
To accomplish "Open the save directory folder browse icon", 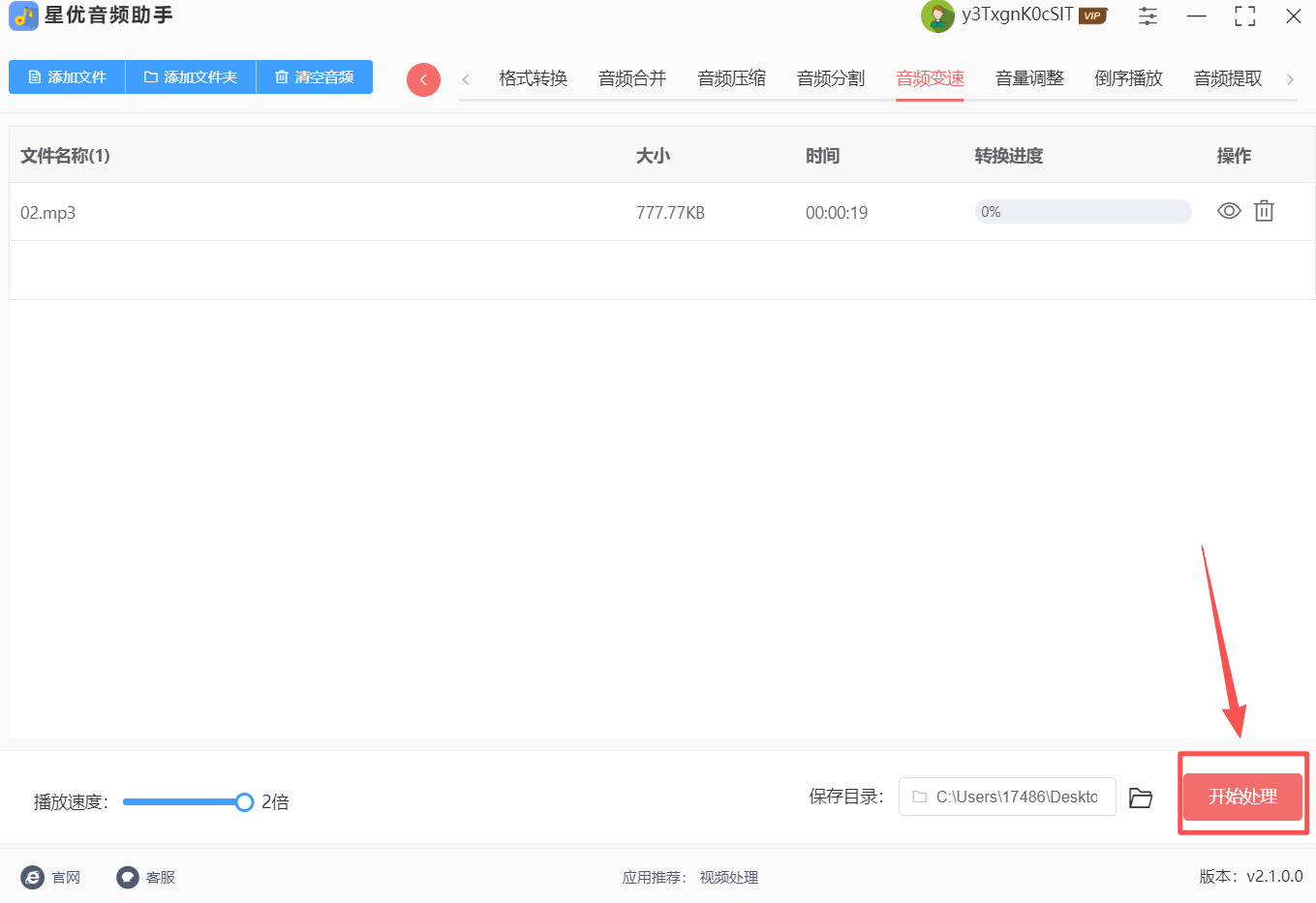I will tap(1141, 798).
